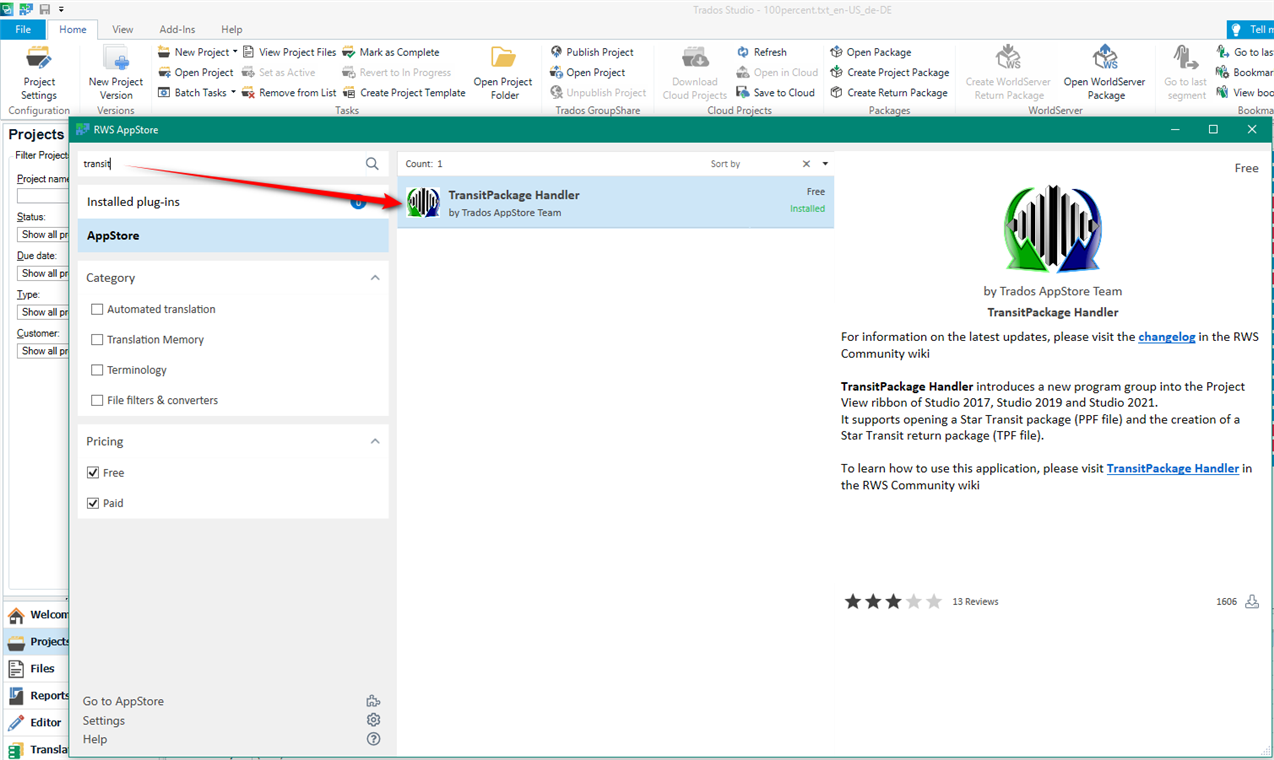The width and height of the screenshot is (1274, 760).
Task: Open the New Project dropdown arrow
Action: pos(236,52)
